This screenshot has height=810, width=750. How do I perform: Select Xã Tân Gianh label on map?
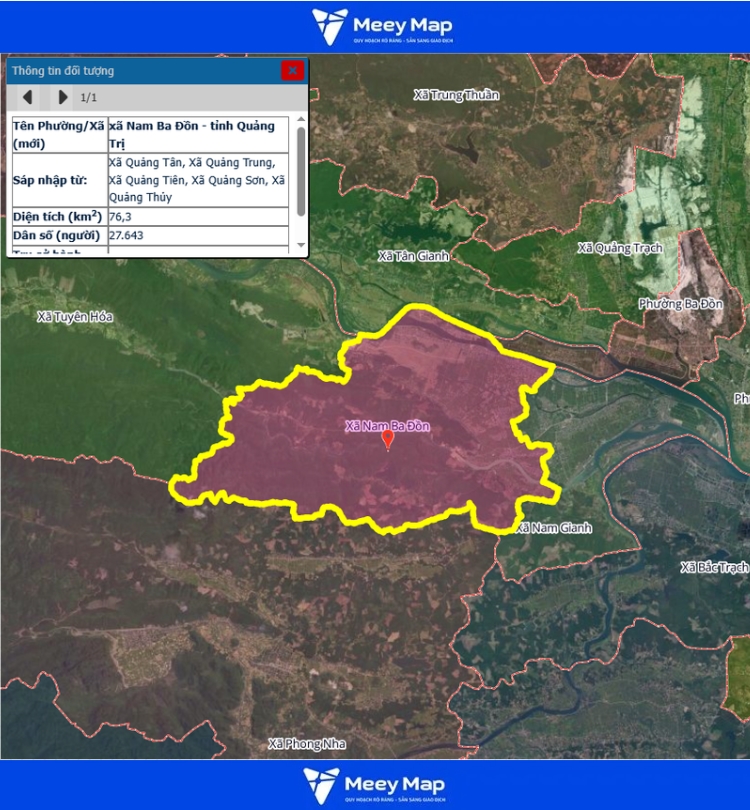tap(413, 256)
